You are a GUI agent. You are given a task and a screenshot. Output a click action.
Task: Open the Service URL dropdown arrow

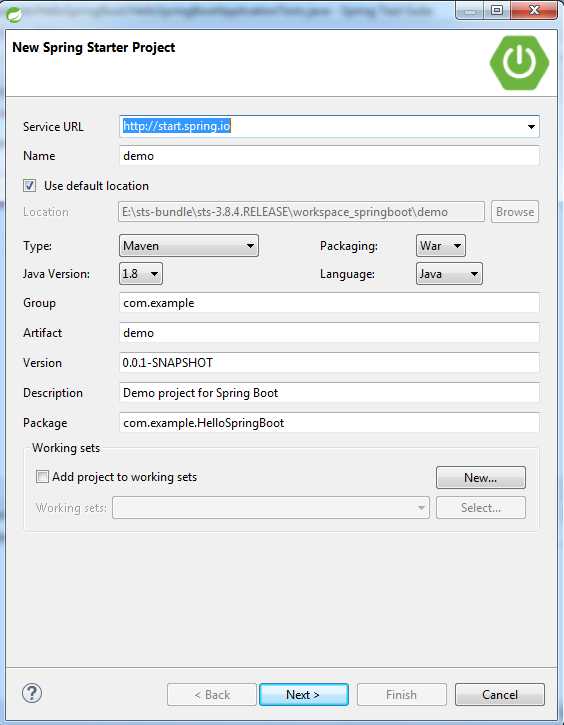tap(531, 127)
